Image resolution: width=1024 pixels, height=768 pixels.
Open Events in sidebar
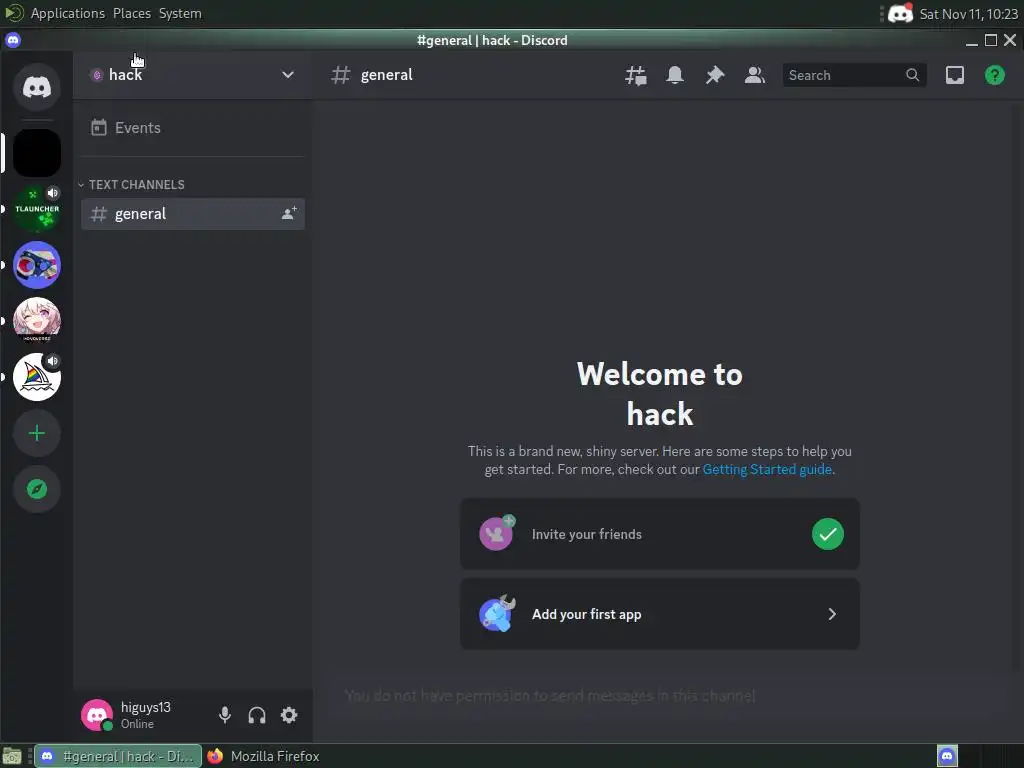[x=193, y=127]
